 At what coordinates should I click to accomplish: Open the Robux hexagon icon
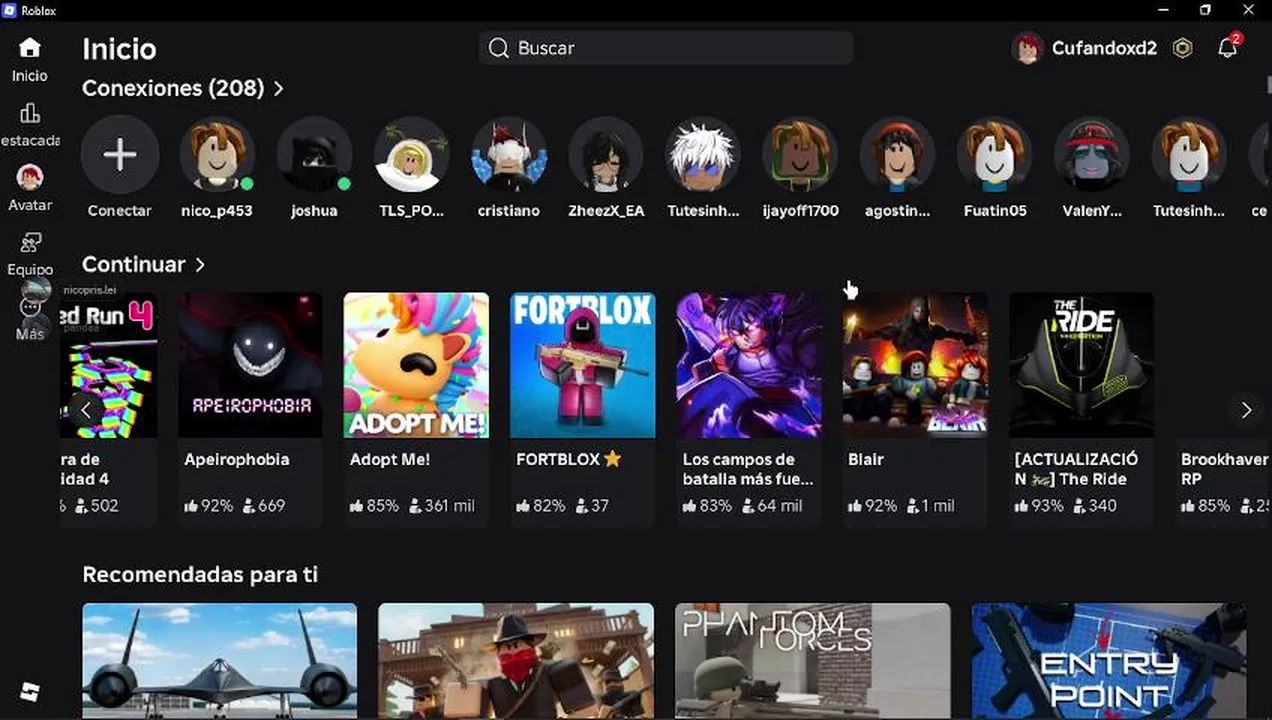(1183, 48)
